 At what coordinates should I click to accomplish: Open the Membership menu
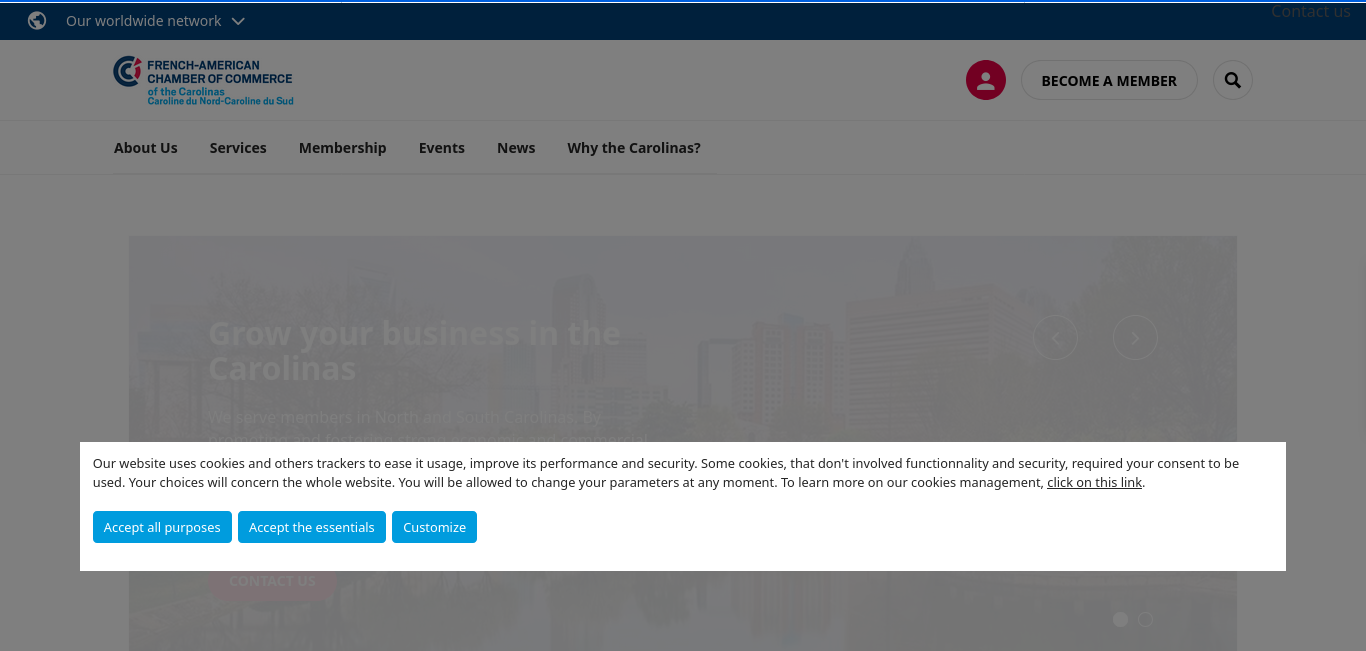tap(343, 148)
